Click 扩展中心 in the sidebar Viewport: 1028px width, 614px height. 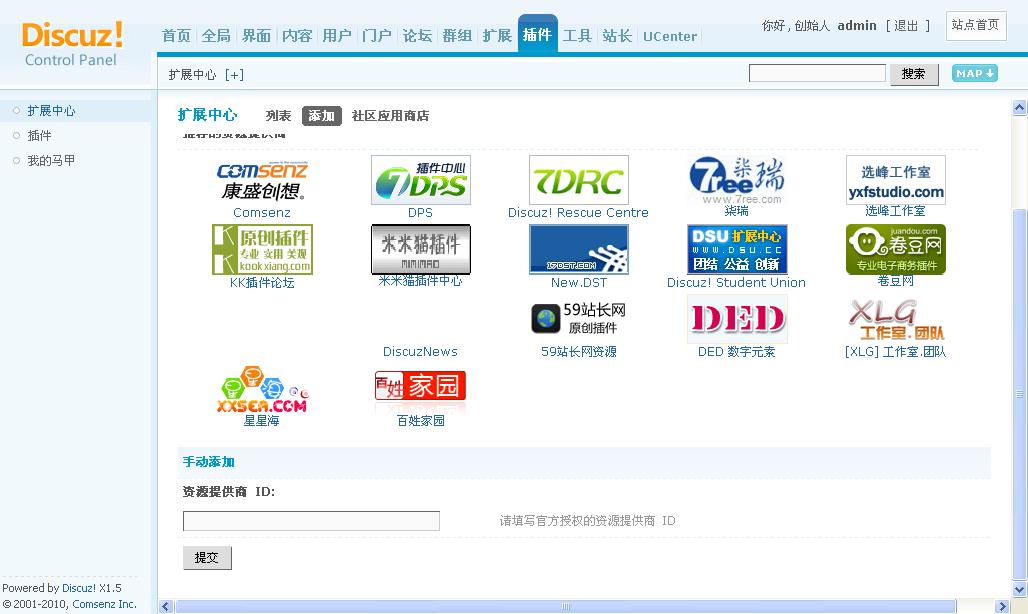pyautogui.click(x=51, y=111)
